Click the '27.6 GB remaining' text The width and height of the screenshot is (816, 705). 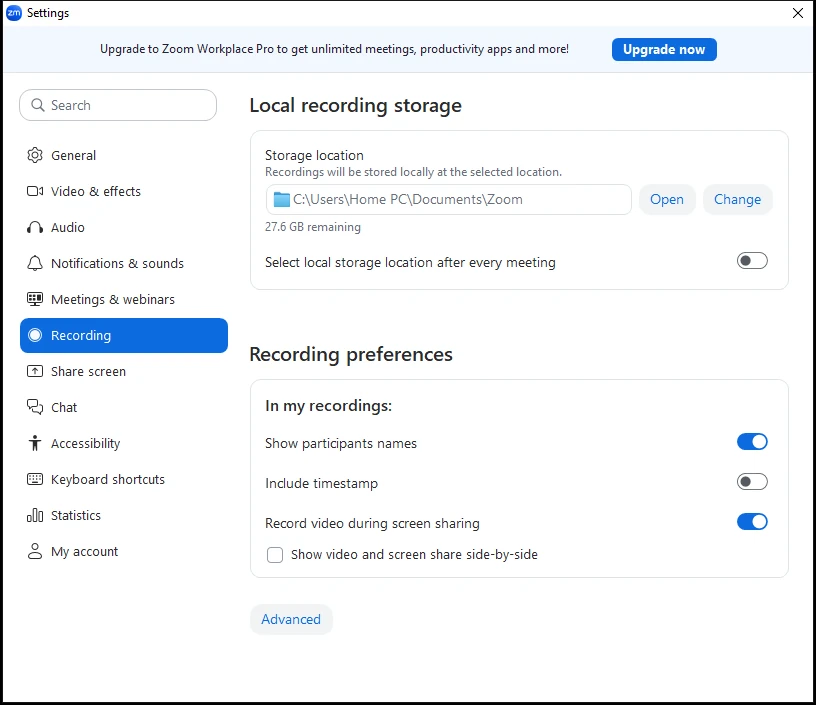click(x=313, y=227)
